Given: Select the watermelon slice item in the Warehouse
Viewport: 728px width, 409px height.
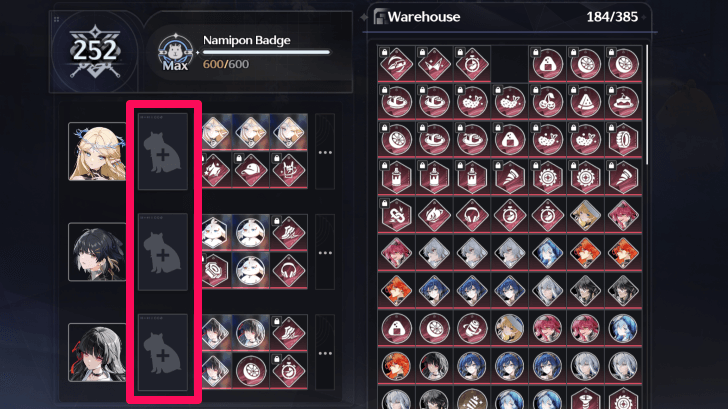Looking at the screenshot, I should (585, 101).
